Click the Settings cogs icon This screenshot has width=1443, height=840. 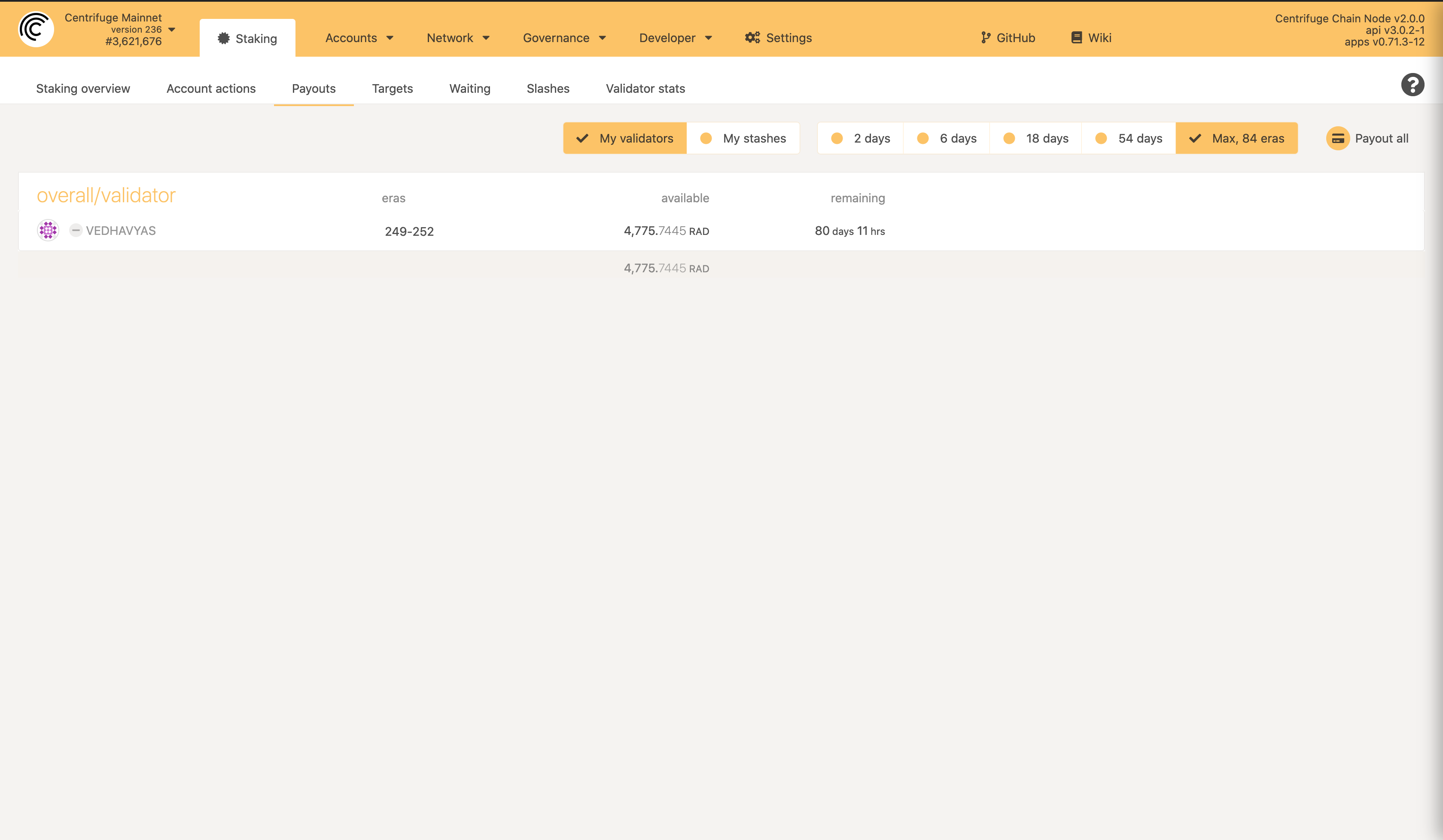tap(752, 38)
